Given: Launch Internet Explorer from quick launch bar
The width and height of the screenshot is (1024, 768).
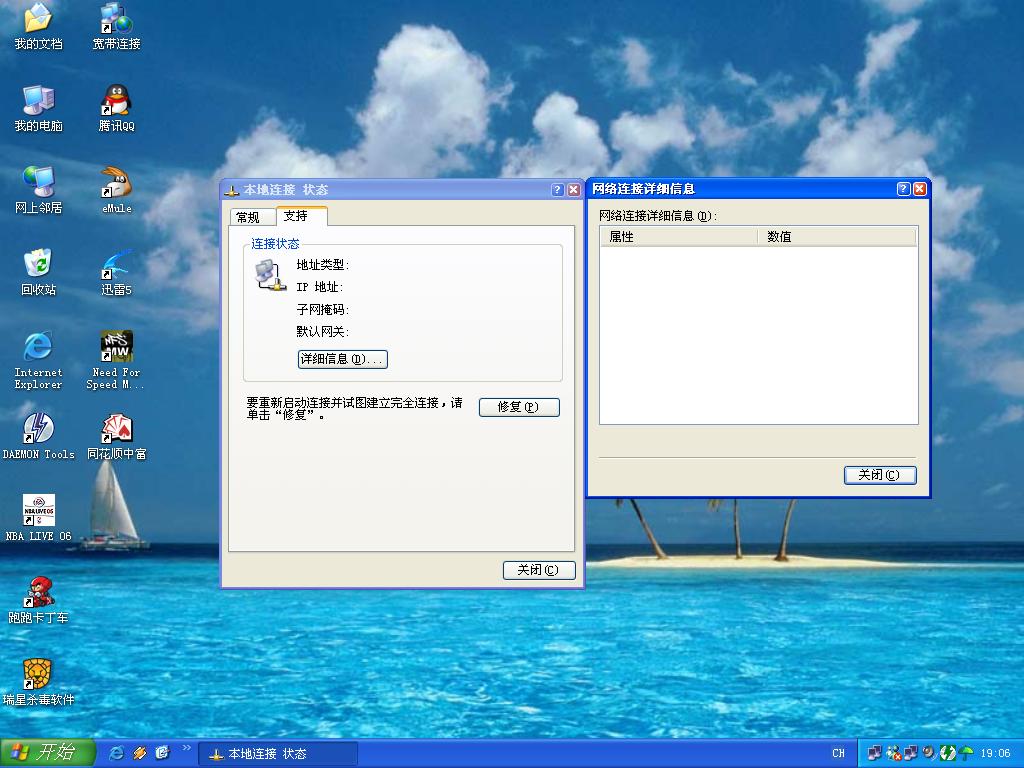Looking at the screenshot, I should click(x=117, y=753).
